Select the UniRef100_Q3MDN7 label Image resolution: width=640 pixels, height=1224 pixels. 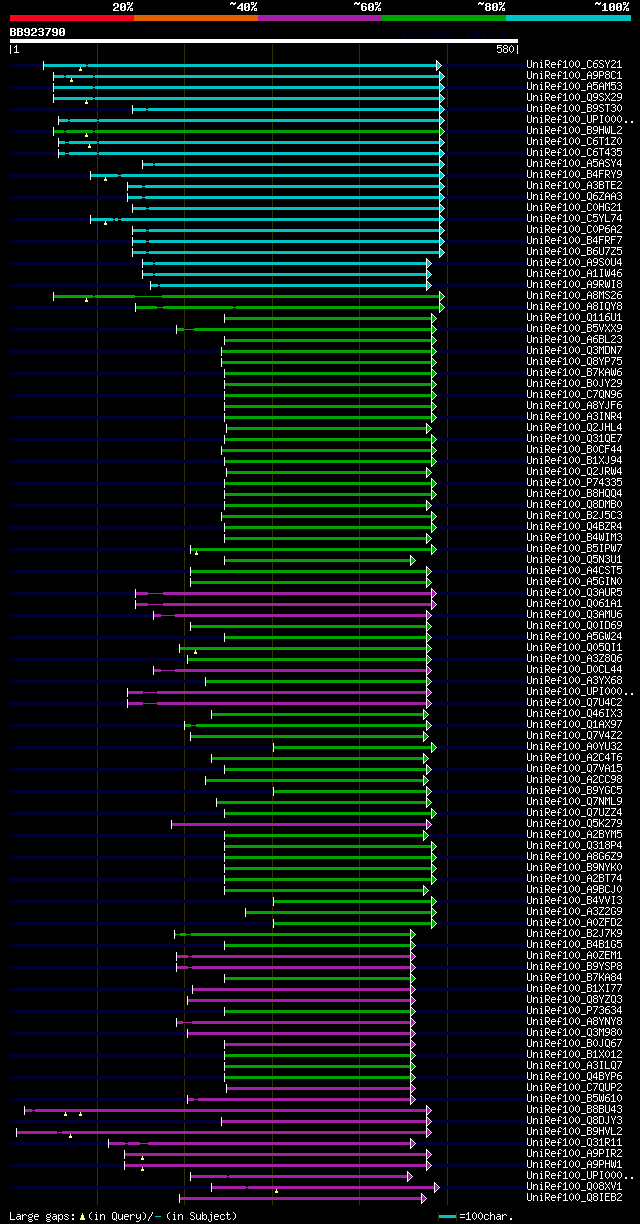[x=574, y=350]
